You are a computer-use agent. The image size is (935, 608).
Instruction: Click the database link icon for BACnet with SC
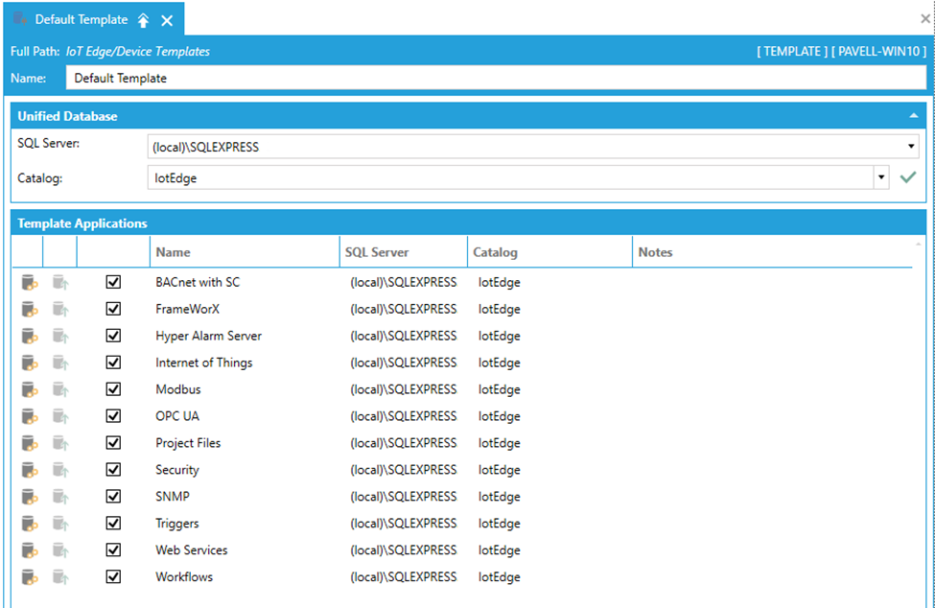tap(30, 283)
